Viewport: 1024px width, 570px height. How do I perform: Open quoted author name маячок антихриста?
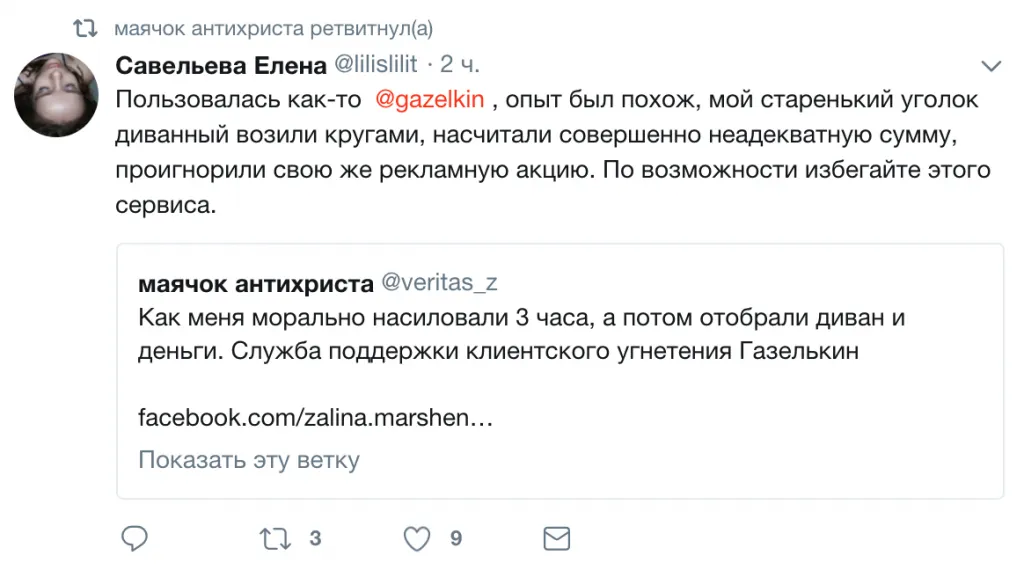click(x=256, y=283)
